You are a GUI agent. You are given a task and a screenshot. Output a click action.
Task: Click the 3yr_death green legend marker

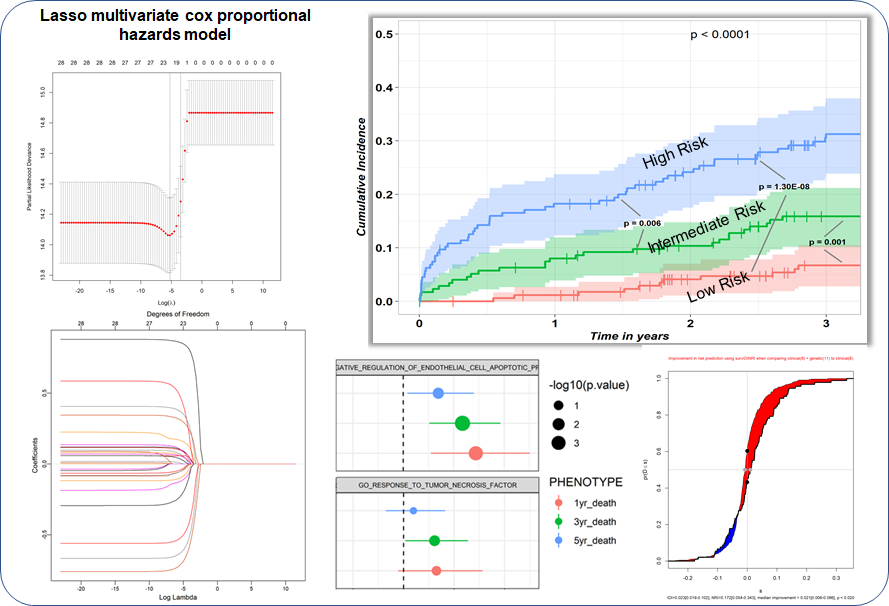pos(557,521)
